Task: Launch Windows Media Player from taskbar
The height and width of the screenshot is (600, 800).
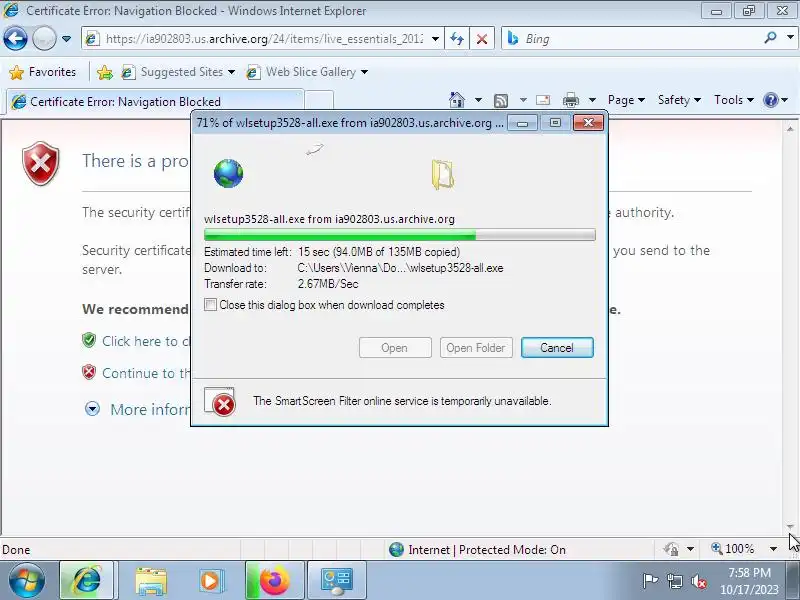Action: 211,581
